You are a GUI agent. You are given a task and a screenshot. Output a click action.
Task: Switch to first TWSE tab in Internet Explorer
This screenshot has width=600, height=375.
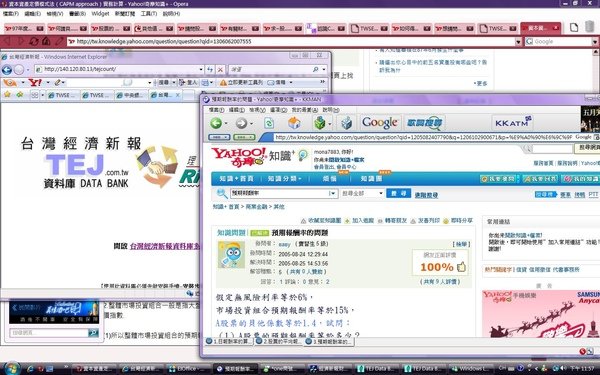(63, 95)
